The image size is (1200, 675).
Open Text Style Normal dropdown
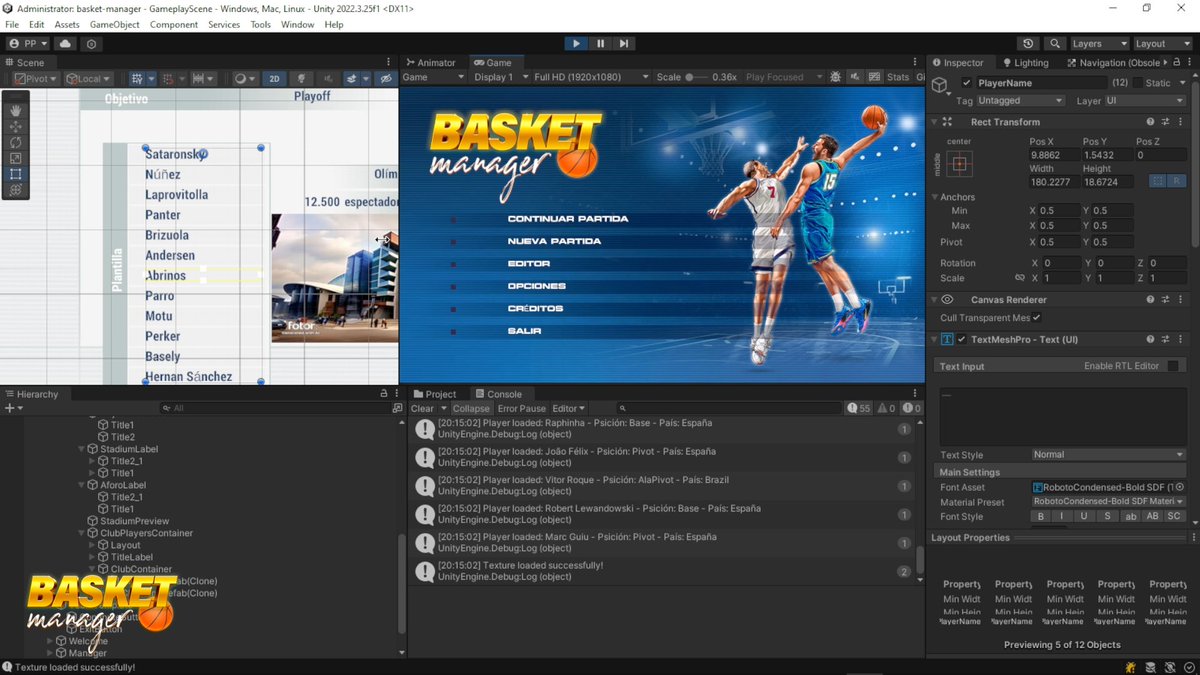pos(1108,455)
